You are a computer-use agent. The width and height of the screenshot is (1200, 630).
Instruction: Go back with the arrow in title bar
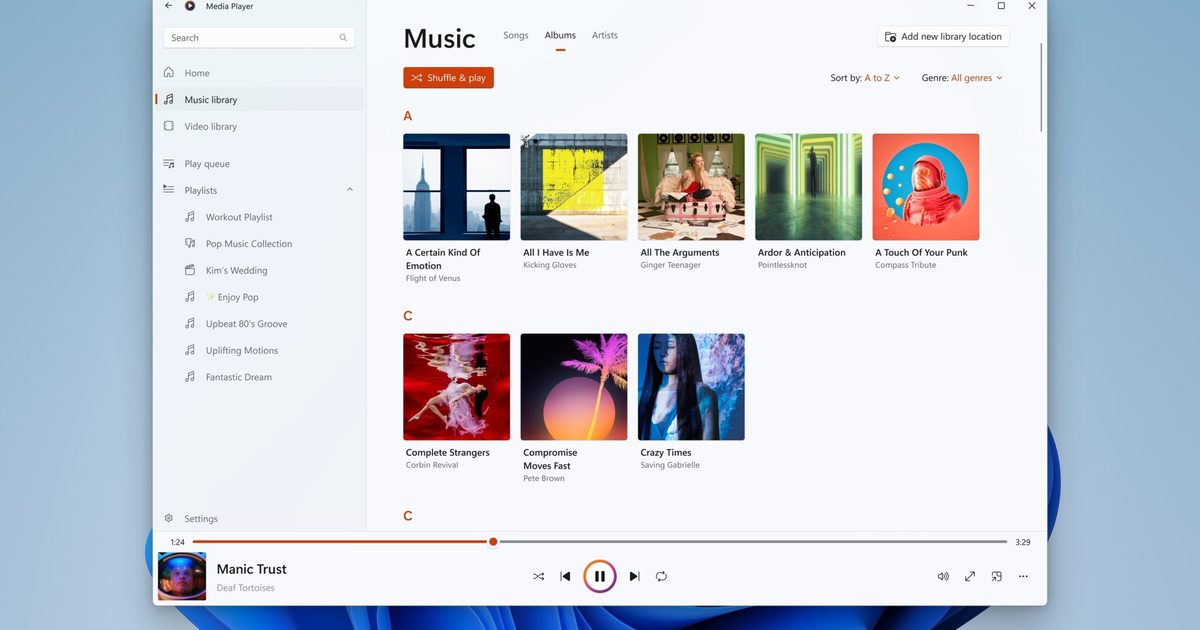(x=168, y=6)
